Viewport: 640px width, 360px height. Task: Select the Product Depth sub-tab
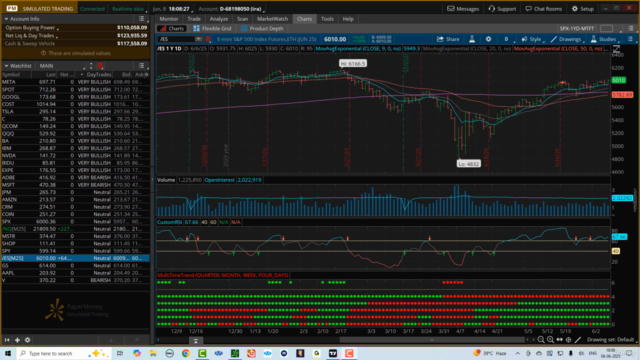point(262,29)
